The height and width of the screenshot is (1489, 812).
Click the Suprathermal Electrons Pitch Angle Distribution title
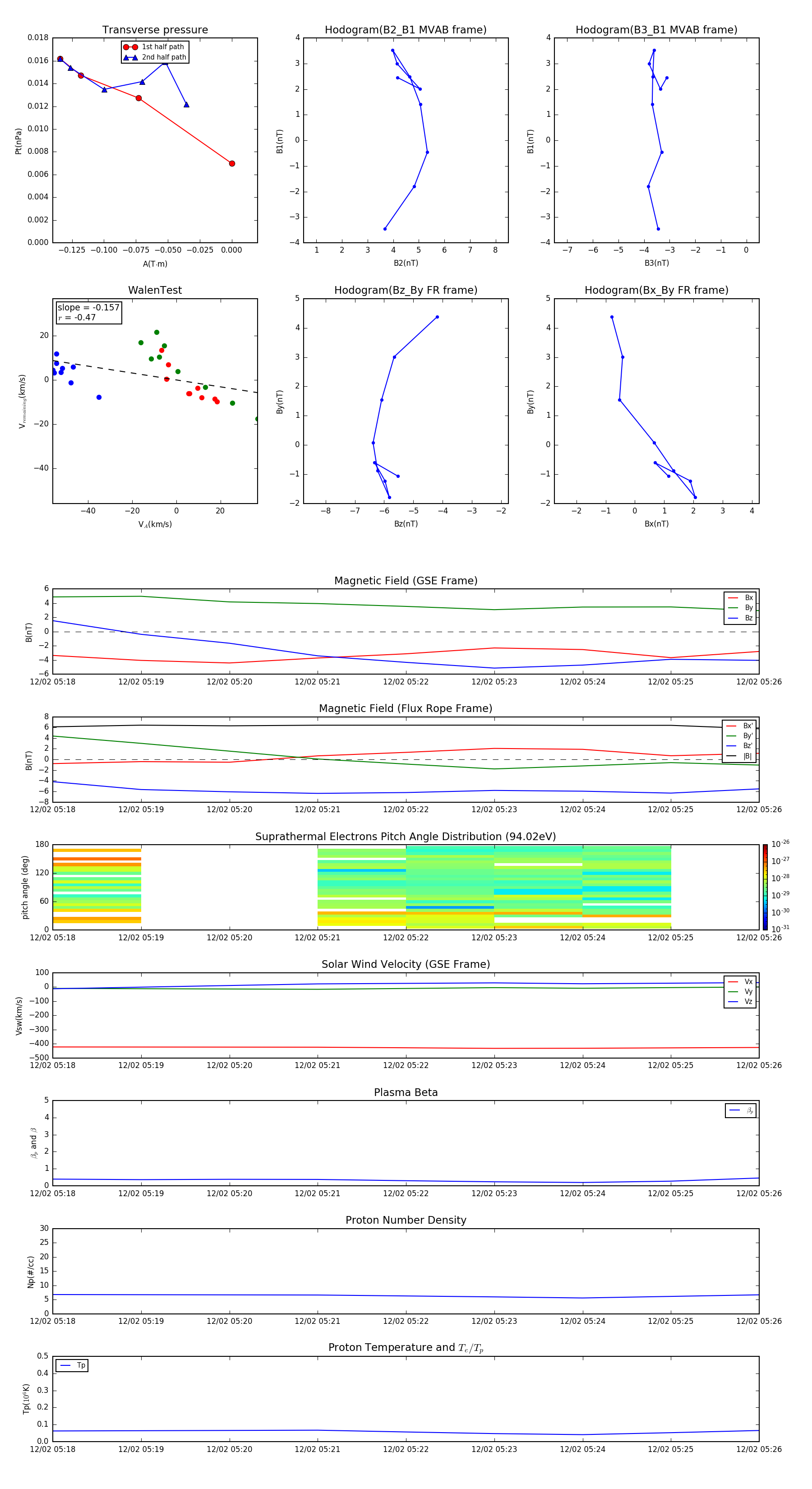(406, 837)
